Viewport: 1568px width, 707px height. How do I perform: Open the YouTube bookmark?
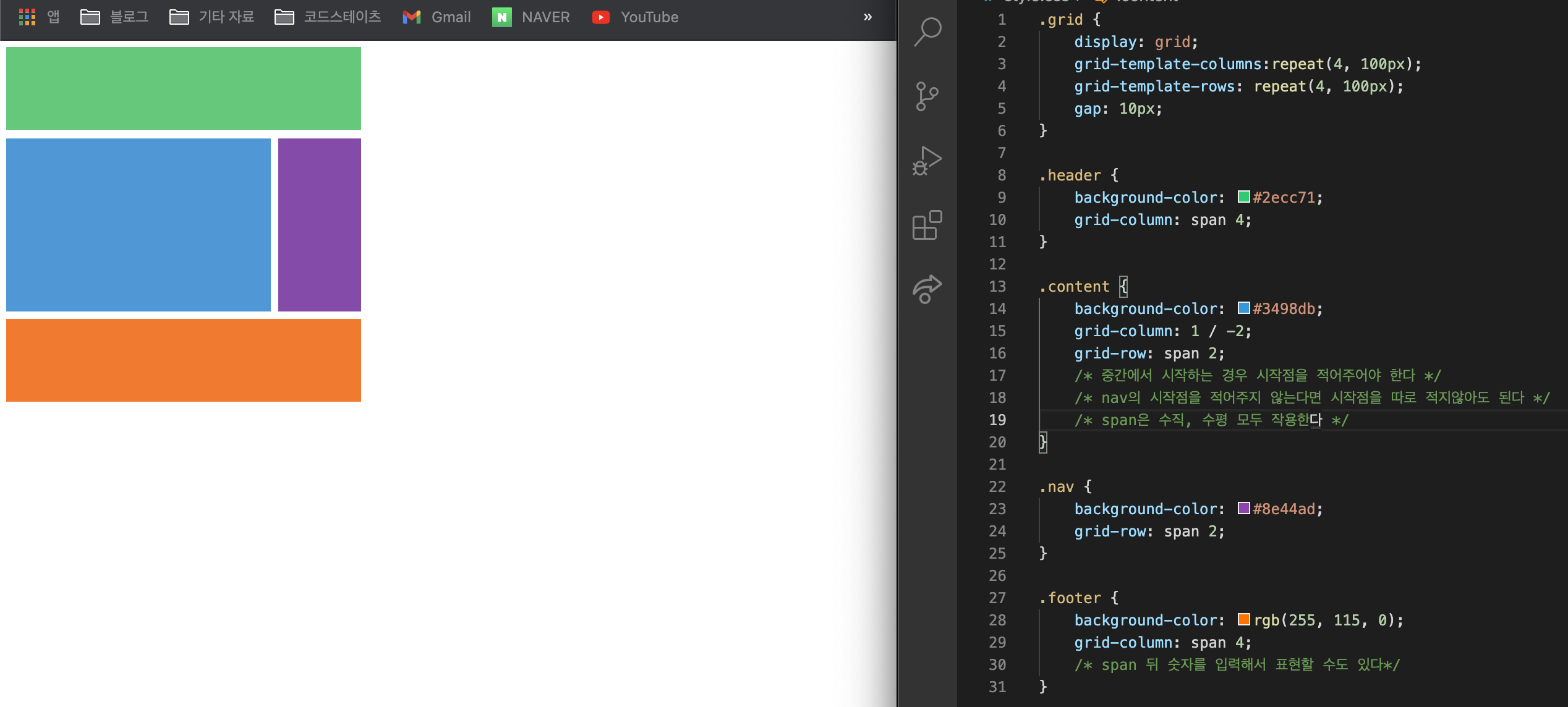click(636, 17)
